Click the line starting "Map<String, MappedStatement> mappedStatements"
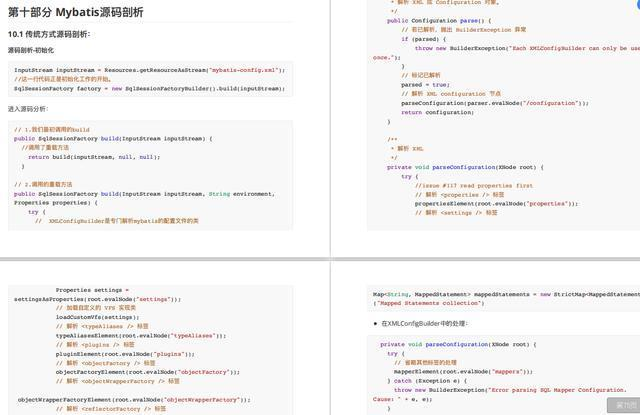This screenshot has width=640, height=415. [506, 295]
